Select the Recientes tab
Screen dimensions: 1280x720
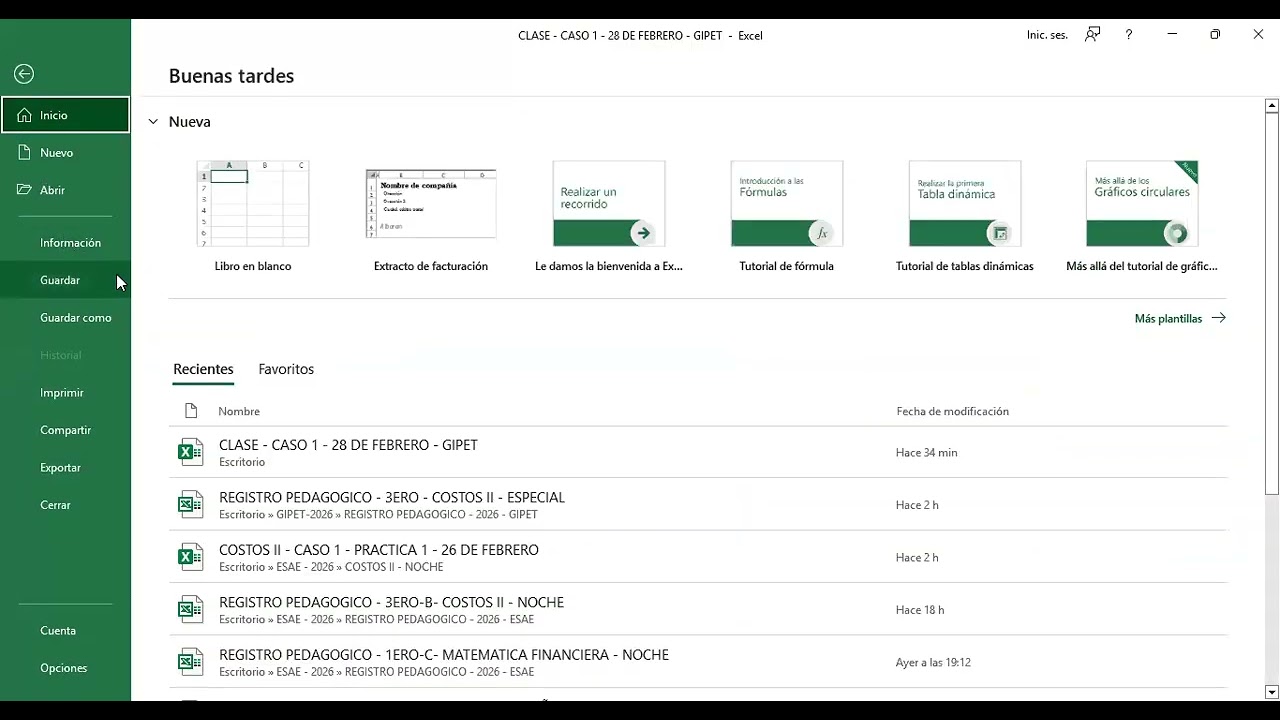click(203, 369)
